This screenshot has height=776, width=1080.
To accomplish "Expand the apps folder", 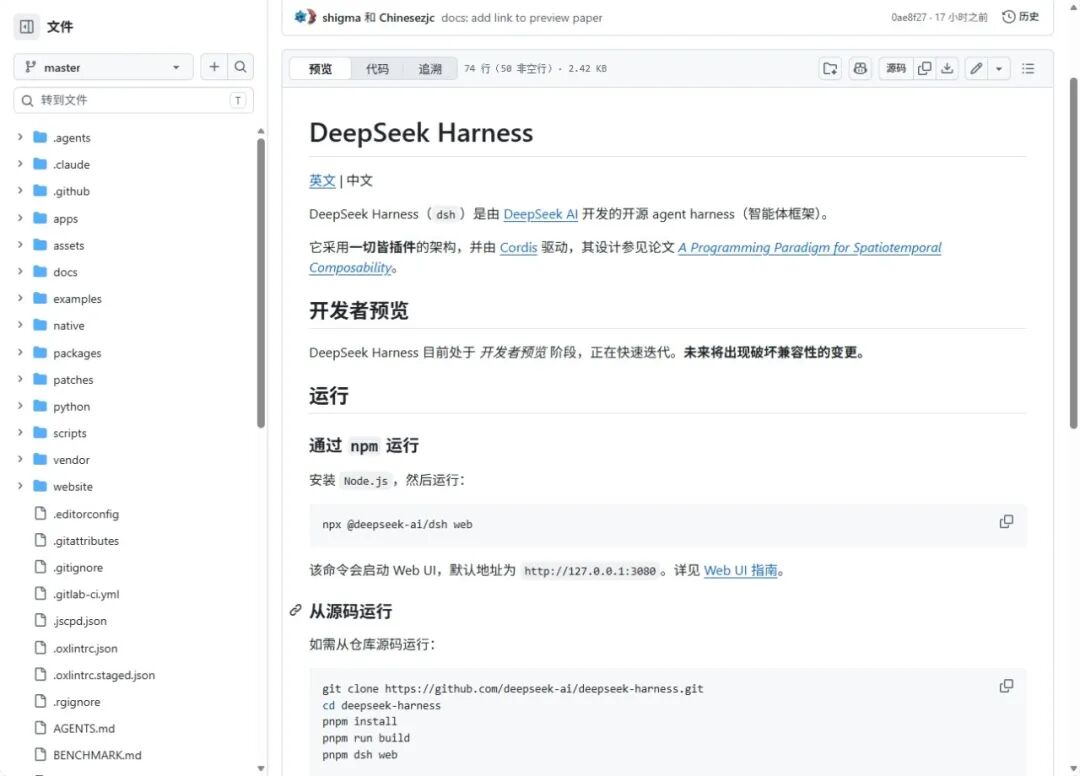I will coord(20,218).
